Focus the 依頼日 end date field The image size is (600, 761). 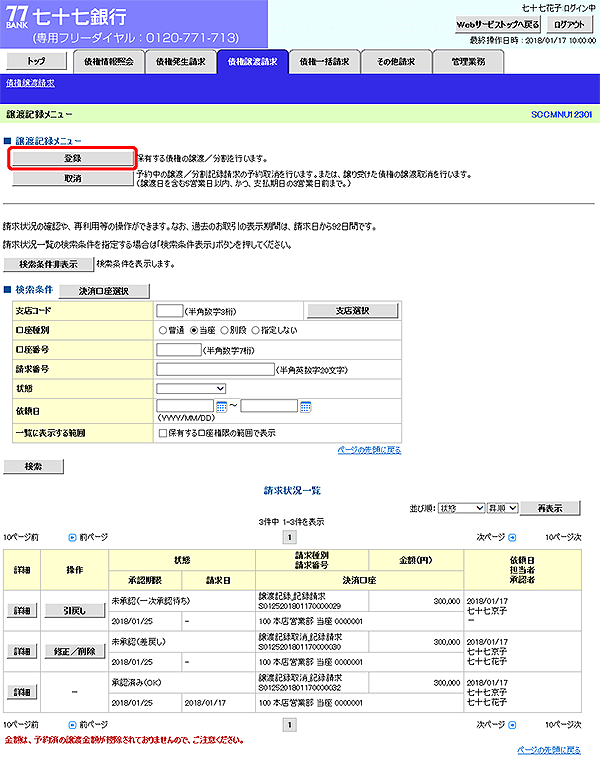tap(269, 406)
